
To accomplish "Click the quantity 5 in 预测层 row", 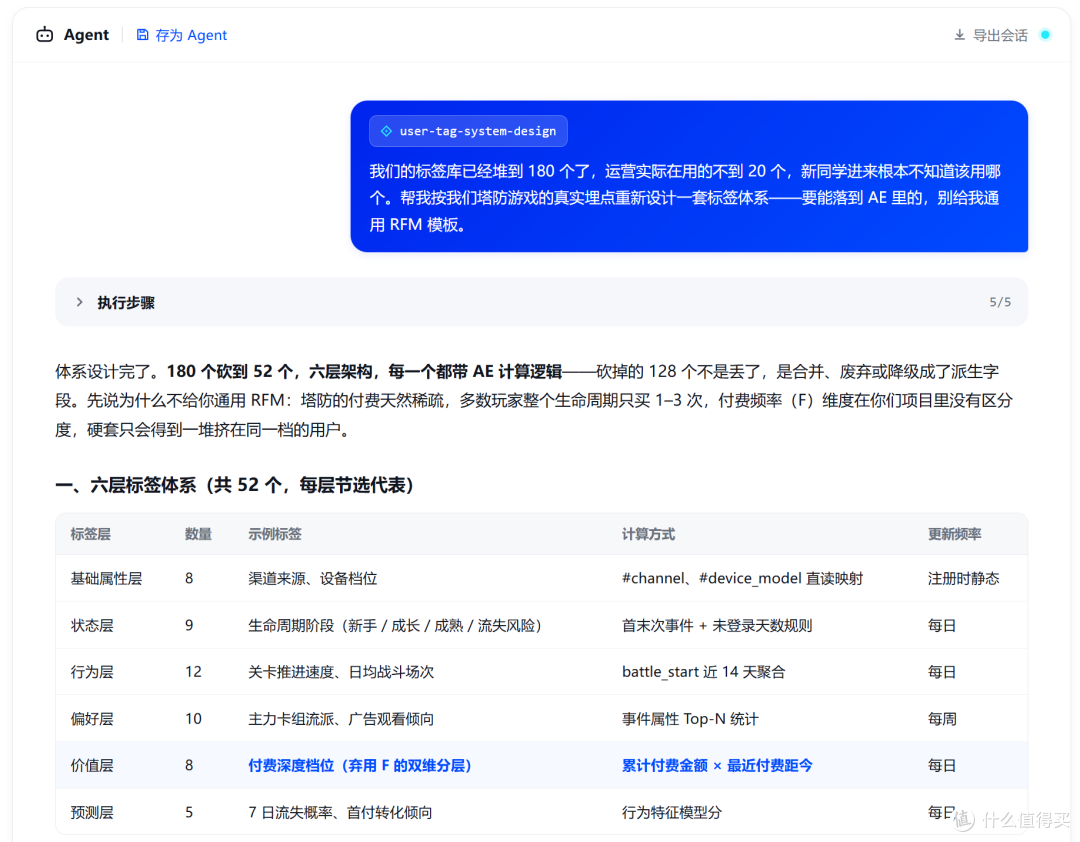I will tap(189, 812).
